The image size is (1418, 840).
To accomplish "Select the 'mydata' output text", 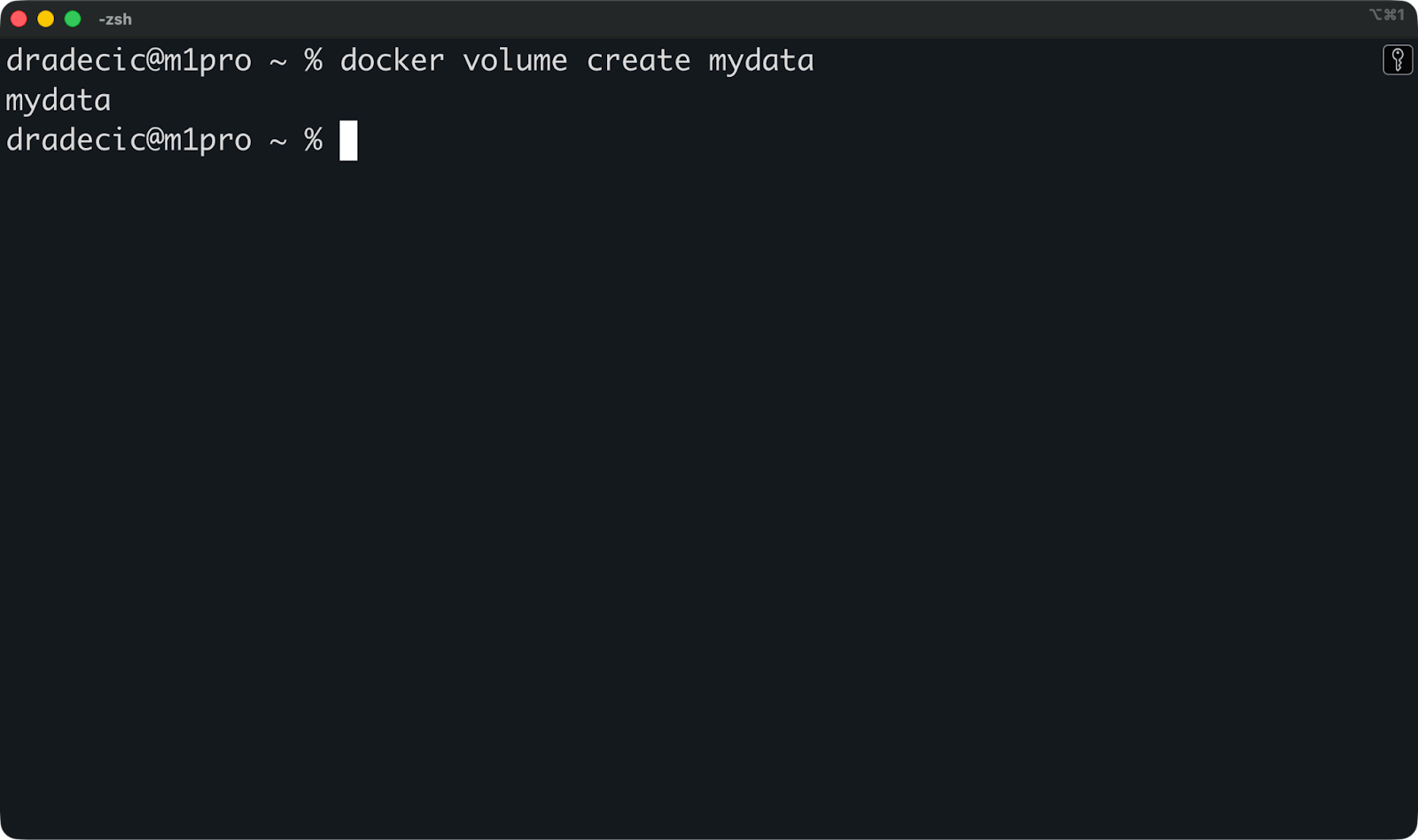I will coord(58,100).
